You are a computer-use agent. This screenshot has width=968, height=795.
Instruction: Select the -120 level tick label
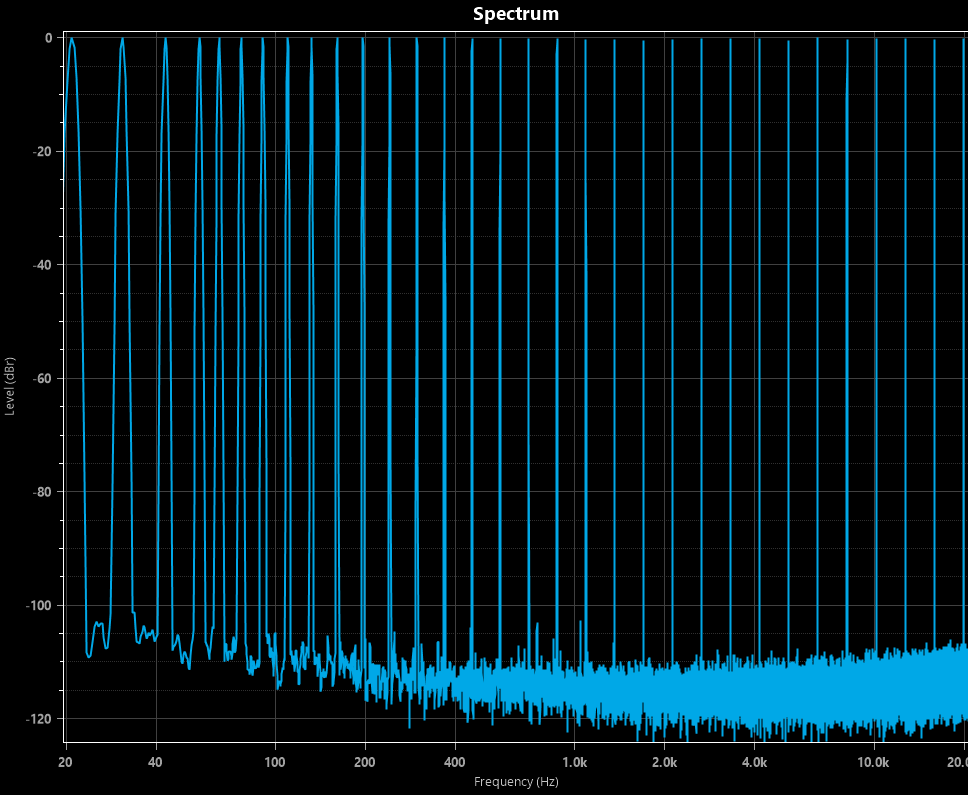pyautogui.click(x=40, y=719)
